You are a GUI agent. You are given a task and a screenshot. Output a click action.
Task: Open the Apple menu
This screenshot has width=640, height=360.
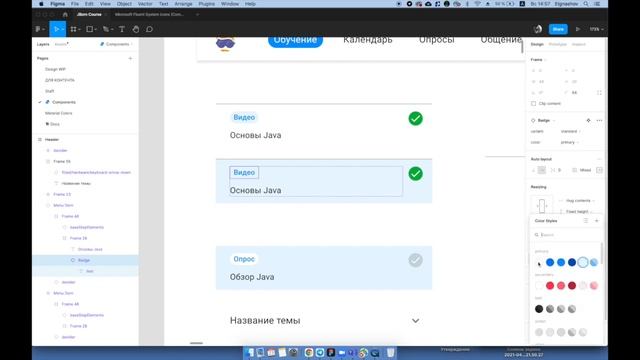click(41, 4)
